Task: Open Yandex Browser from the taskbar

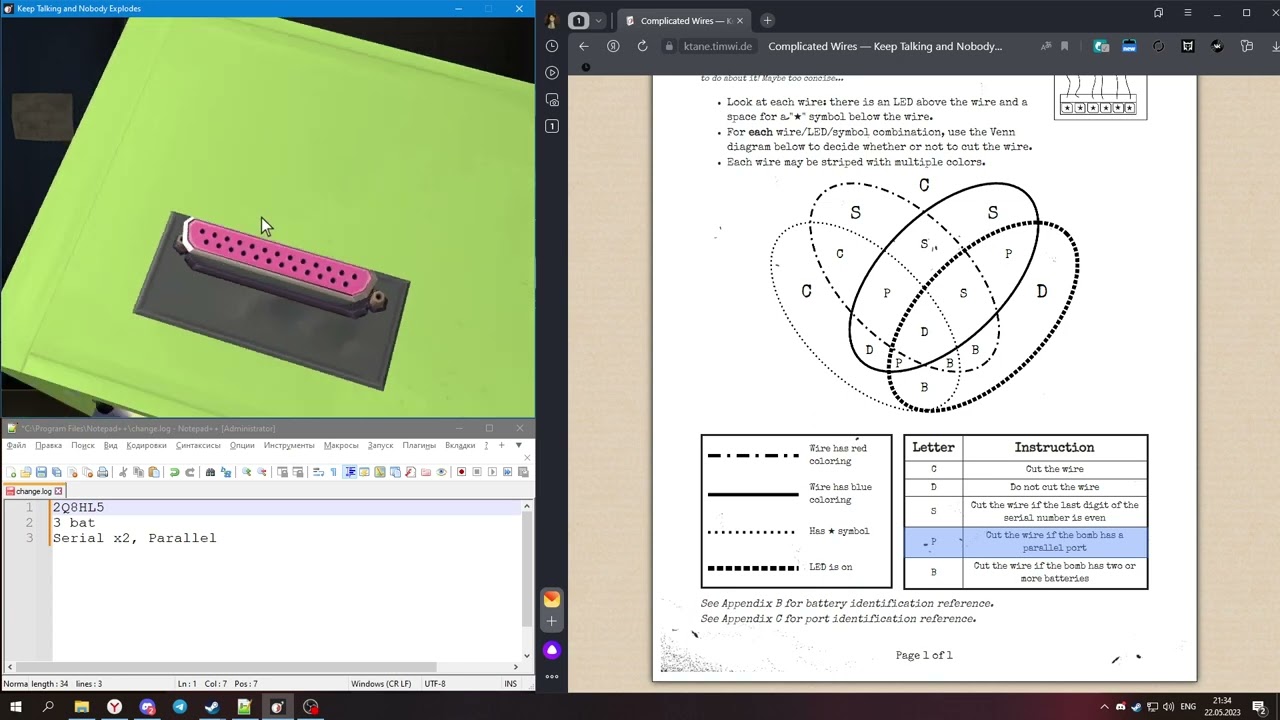Action: (x=115, y=707)
